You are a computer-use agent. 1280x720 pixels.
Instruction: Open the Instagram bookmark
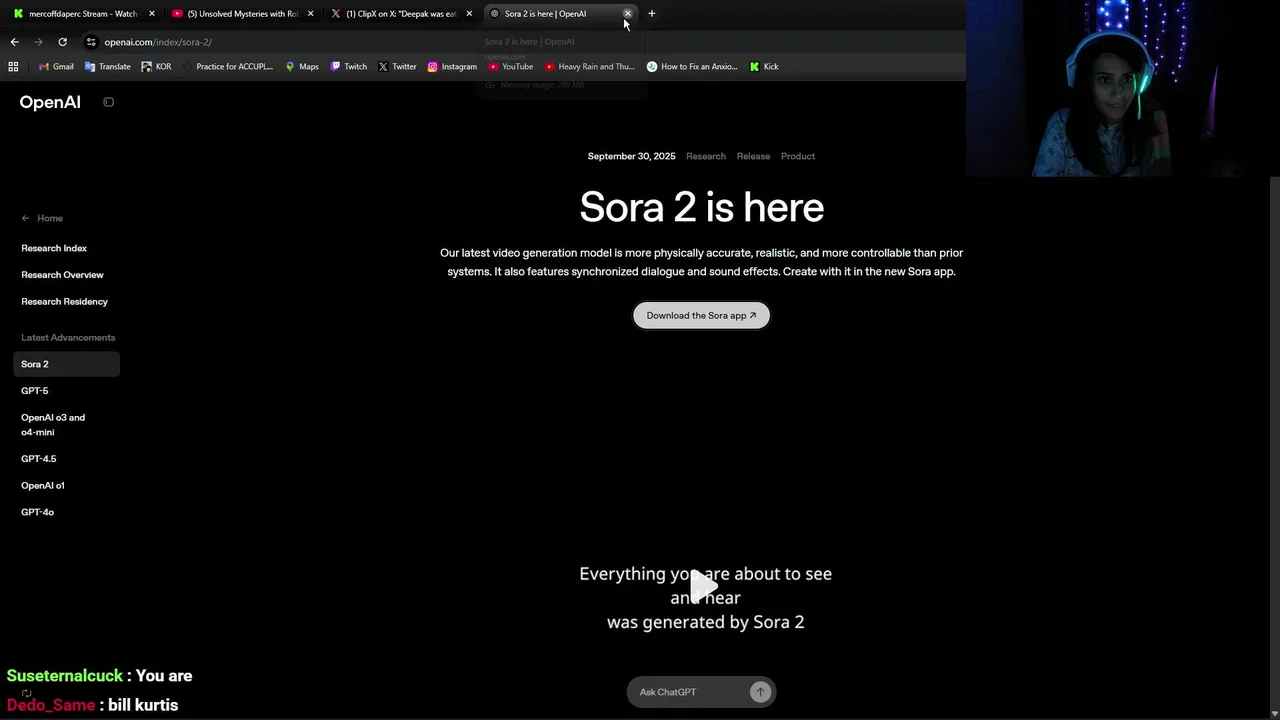click(x=452, y=67)
